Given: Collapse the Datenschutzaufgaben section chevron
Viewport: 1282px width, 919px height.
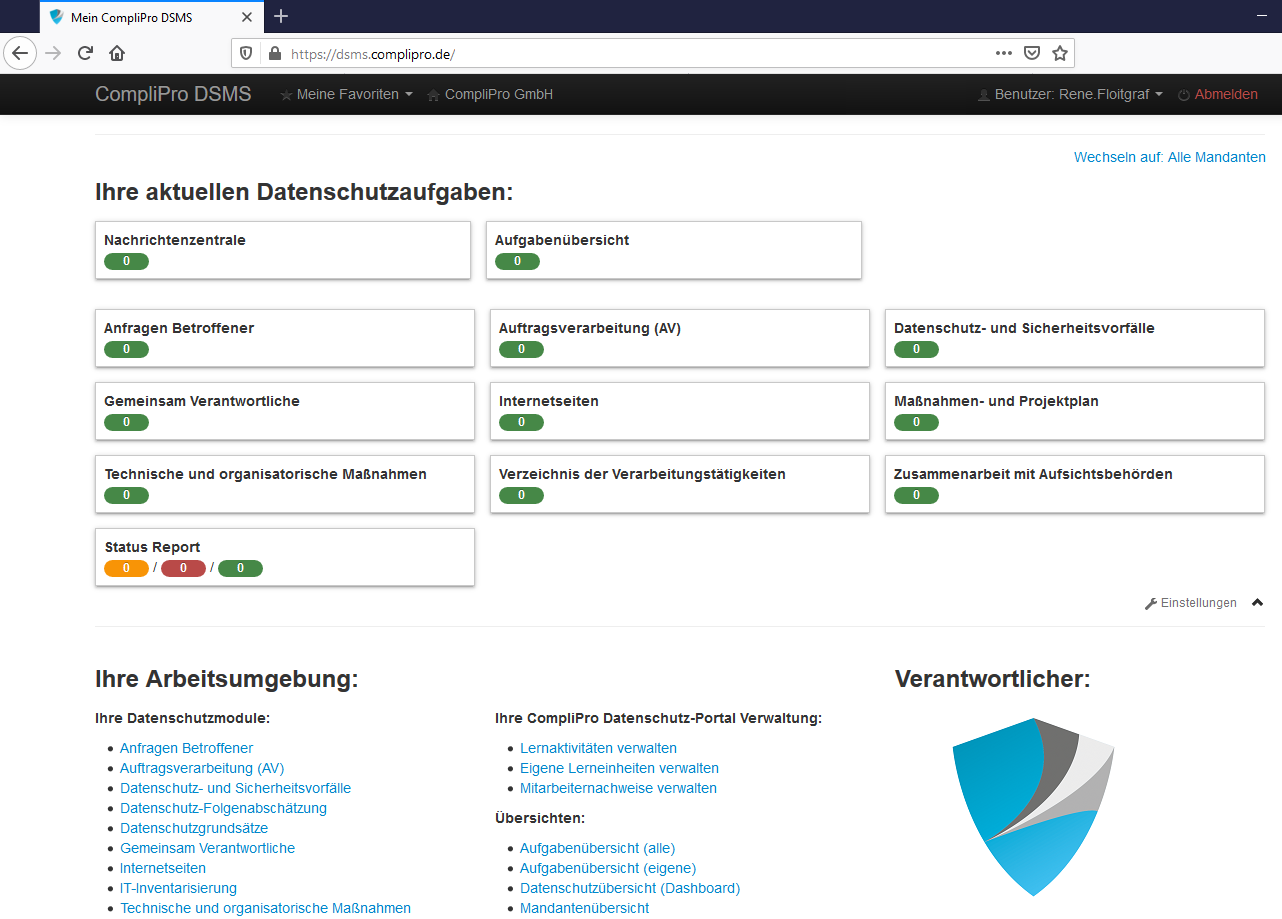Looking at the screenshot, I should 1258,603.
